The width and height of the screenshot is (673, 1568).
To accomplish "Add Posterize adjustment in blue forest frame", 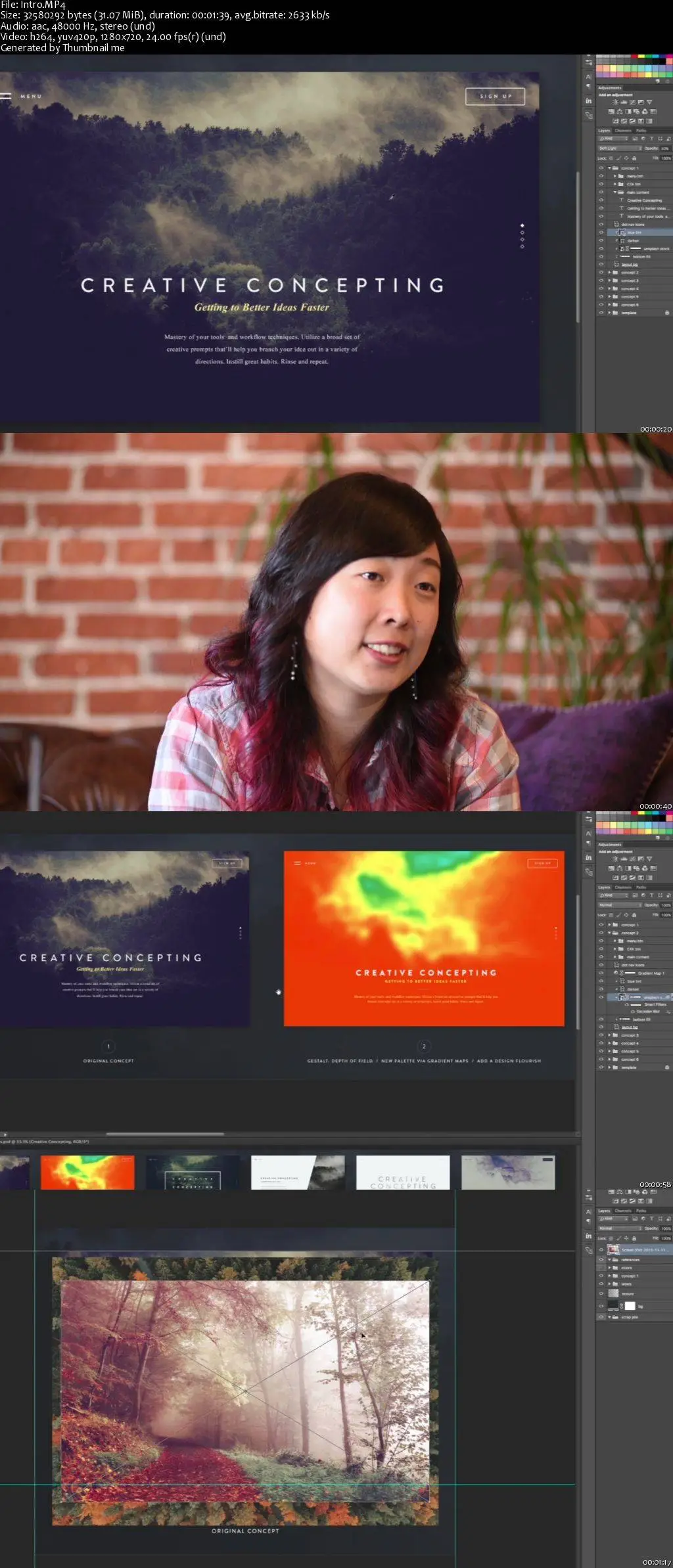I will 624,121.
